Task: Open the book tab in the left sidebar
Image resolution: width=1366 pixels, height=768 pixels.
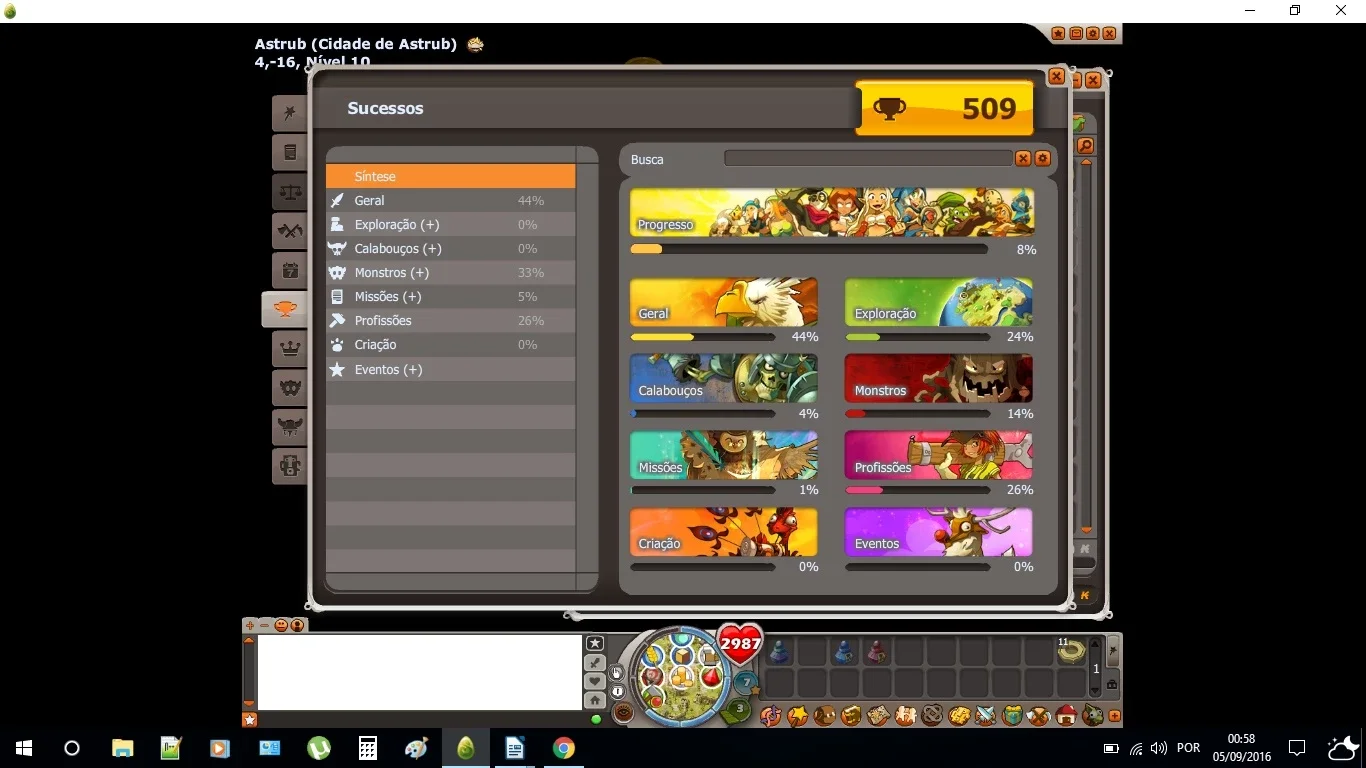Action: click(290, 153)
